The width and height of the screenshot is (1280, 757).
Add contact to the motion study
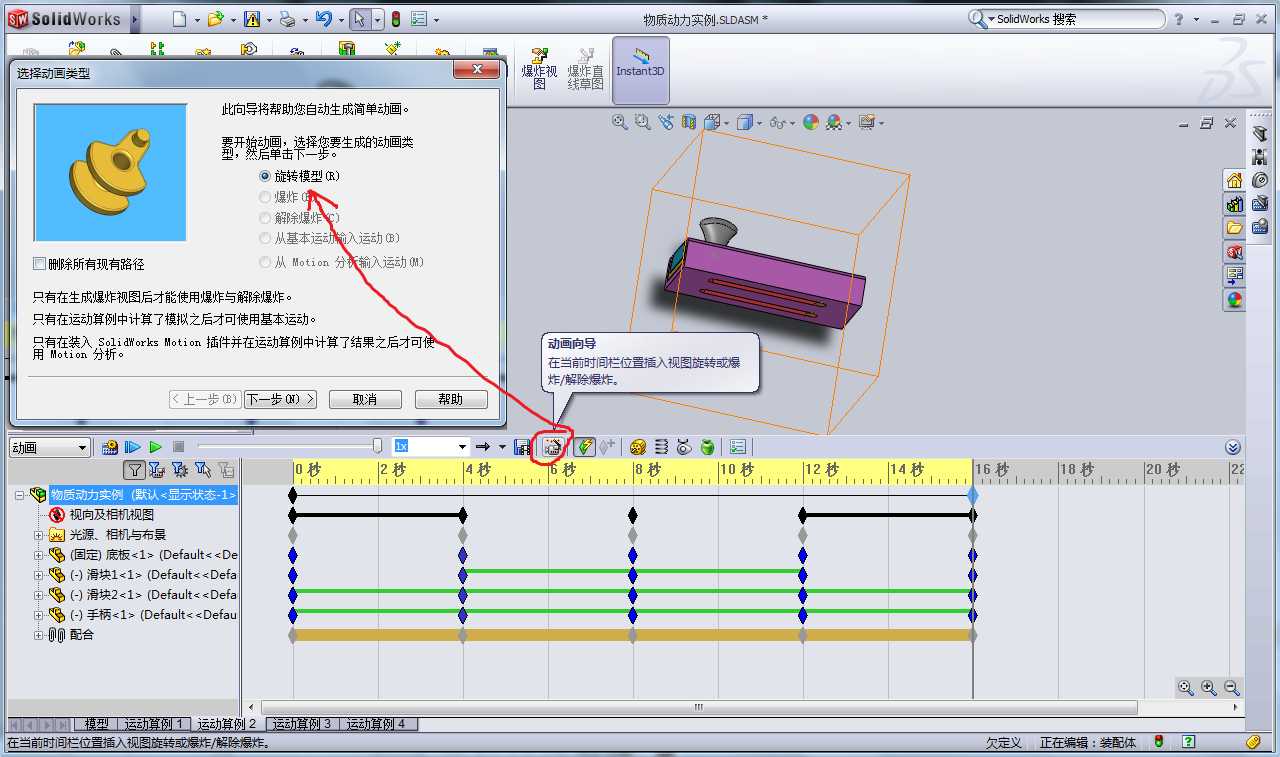(x=684, y=447)
